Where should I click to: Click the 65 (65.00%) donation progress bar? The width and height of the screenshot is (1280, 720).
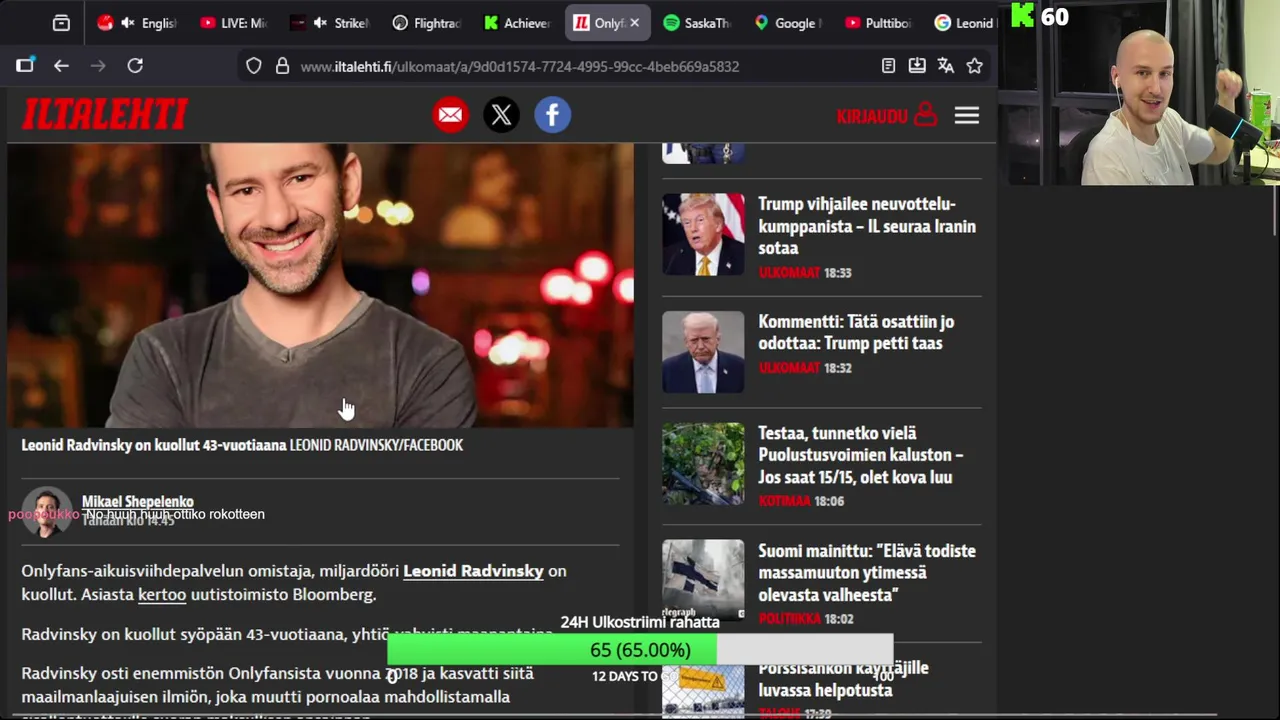pyautogui.click(x=640, y=650)
